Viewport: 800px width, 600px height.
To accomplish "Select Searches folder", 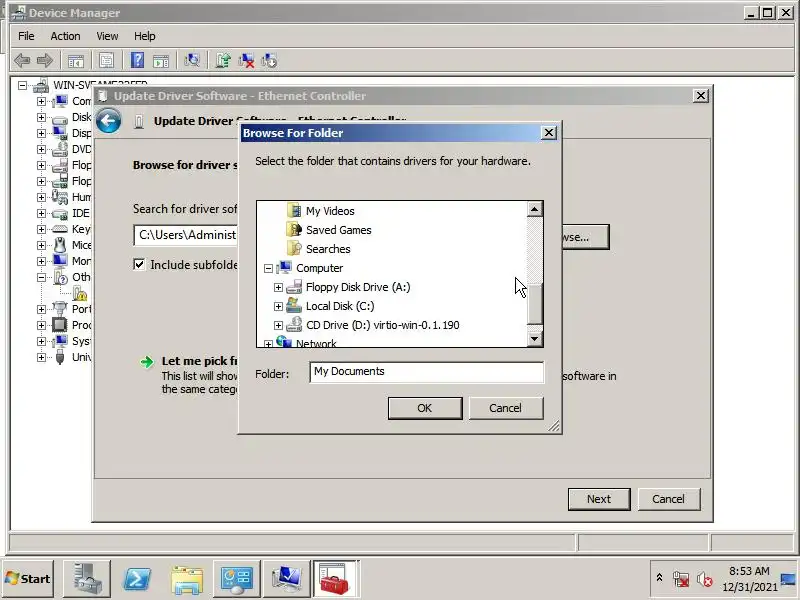I will 328,249.
